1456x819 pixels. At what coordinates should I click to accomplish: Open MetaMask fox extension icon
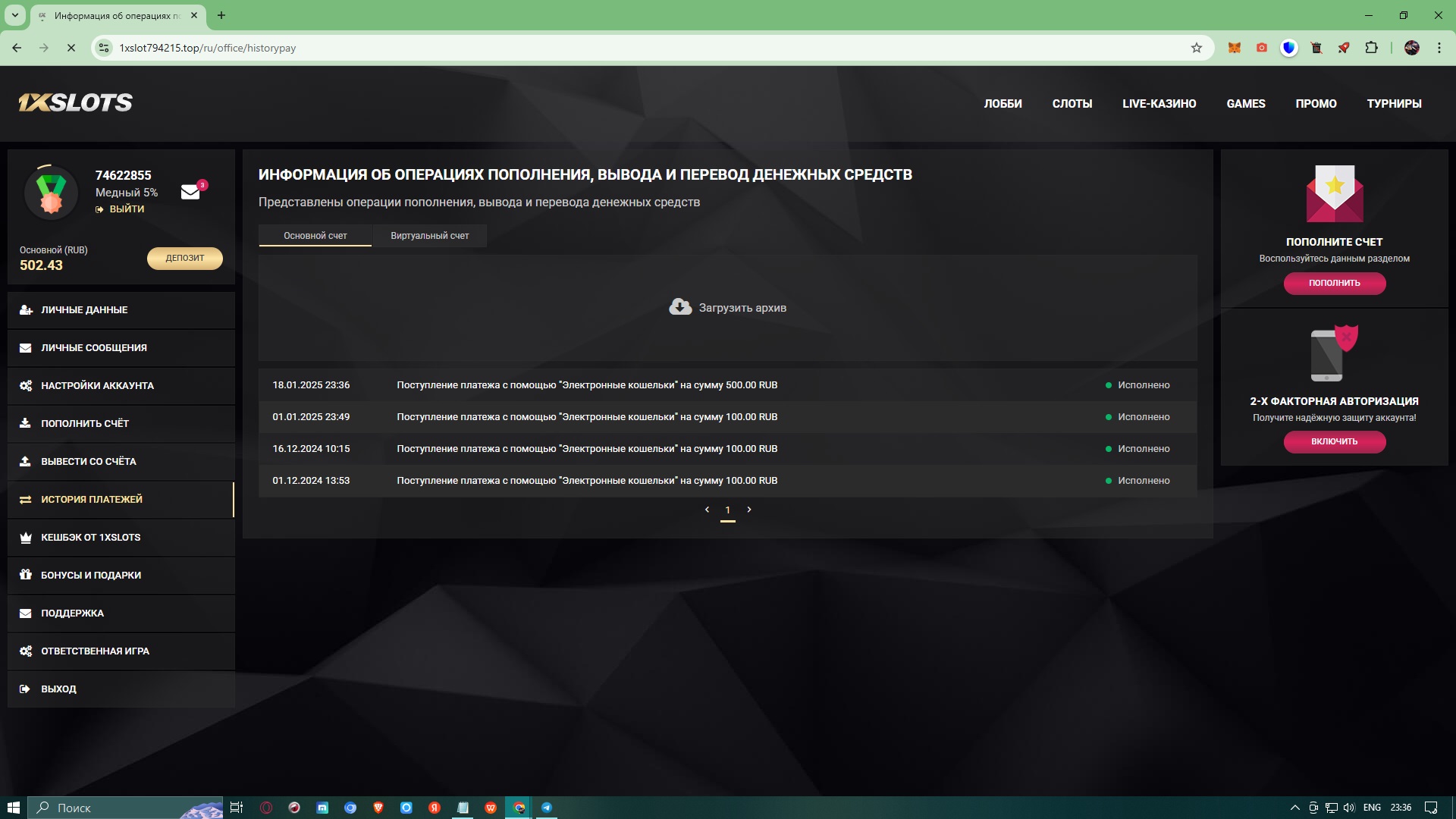(x=1235, y=48)
